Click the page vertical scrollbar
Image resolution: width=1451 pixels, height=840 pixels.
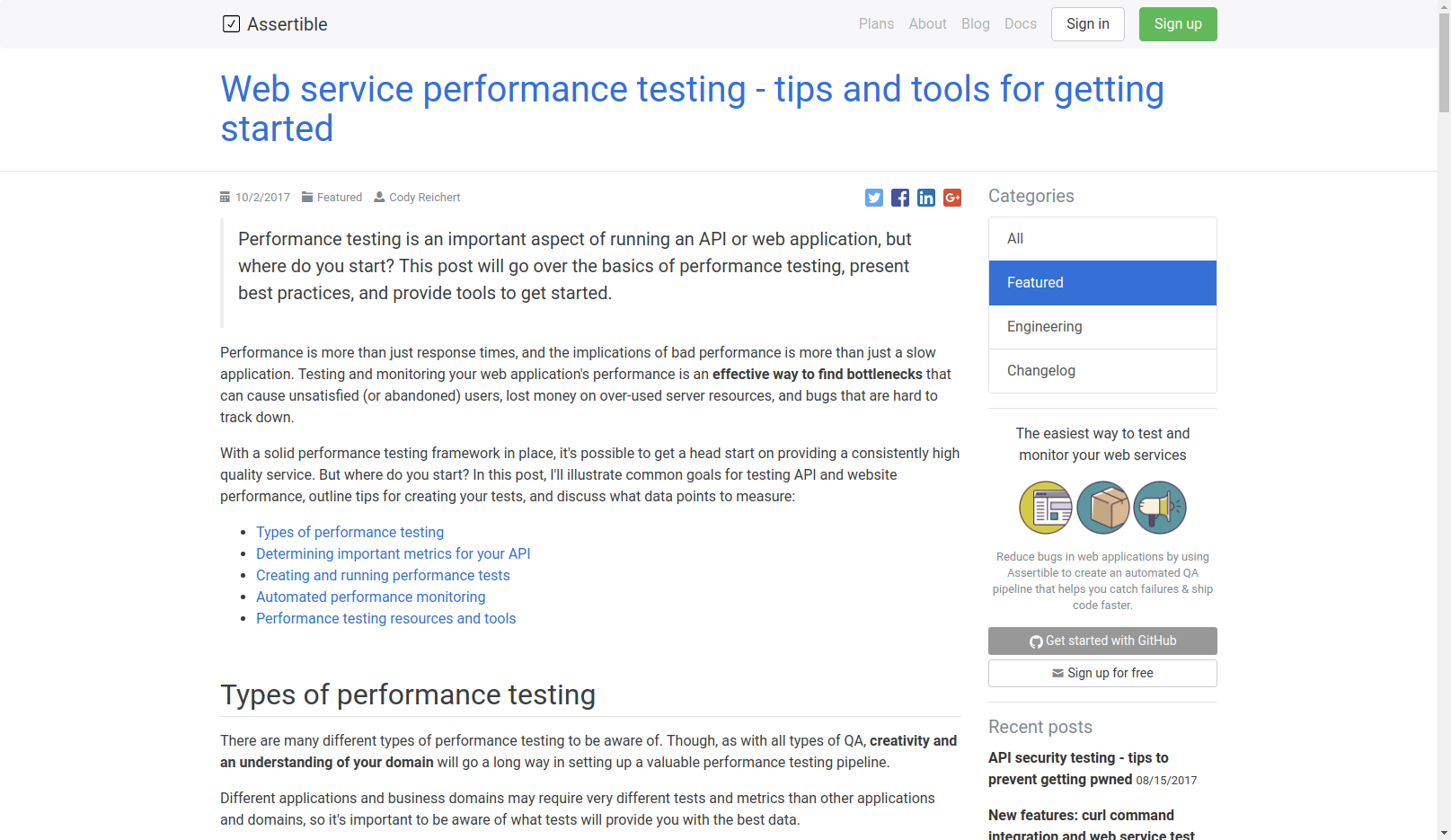(x=1444, y=420)
